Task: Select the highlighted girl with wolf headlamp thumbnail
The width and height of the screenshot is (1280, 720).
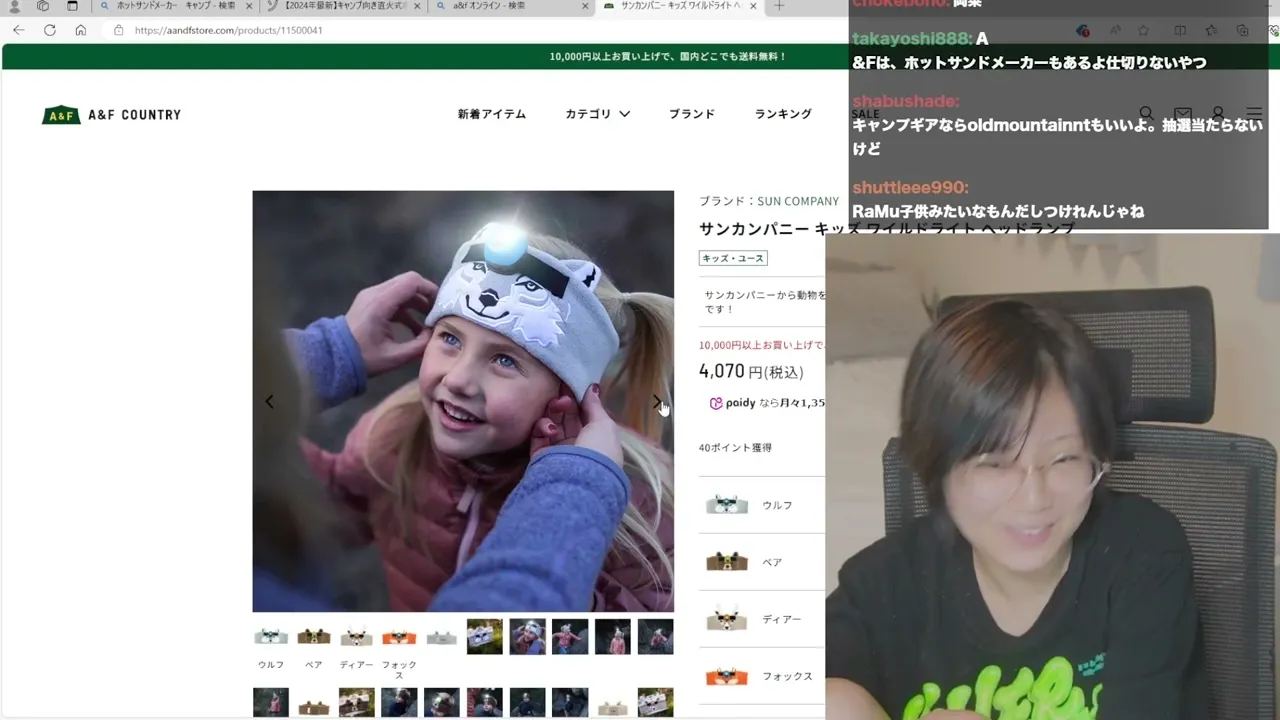Action: pyautogui.click(x=527, y=637)
